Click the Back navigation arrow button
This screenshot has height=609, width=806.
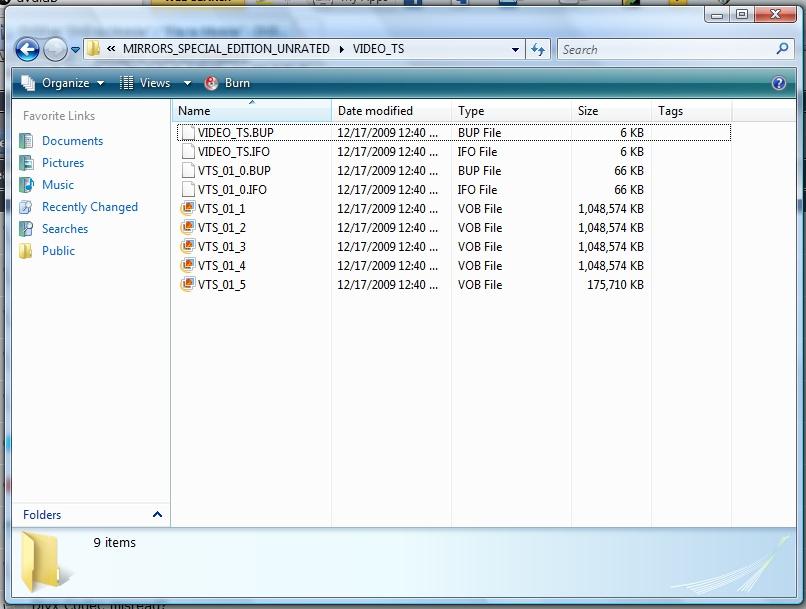tap(27, 49)
